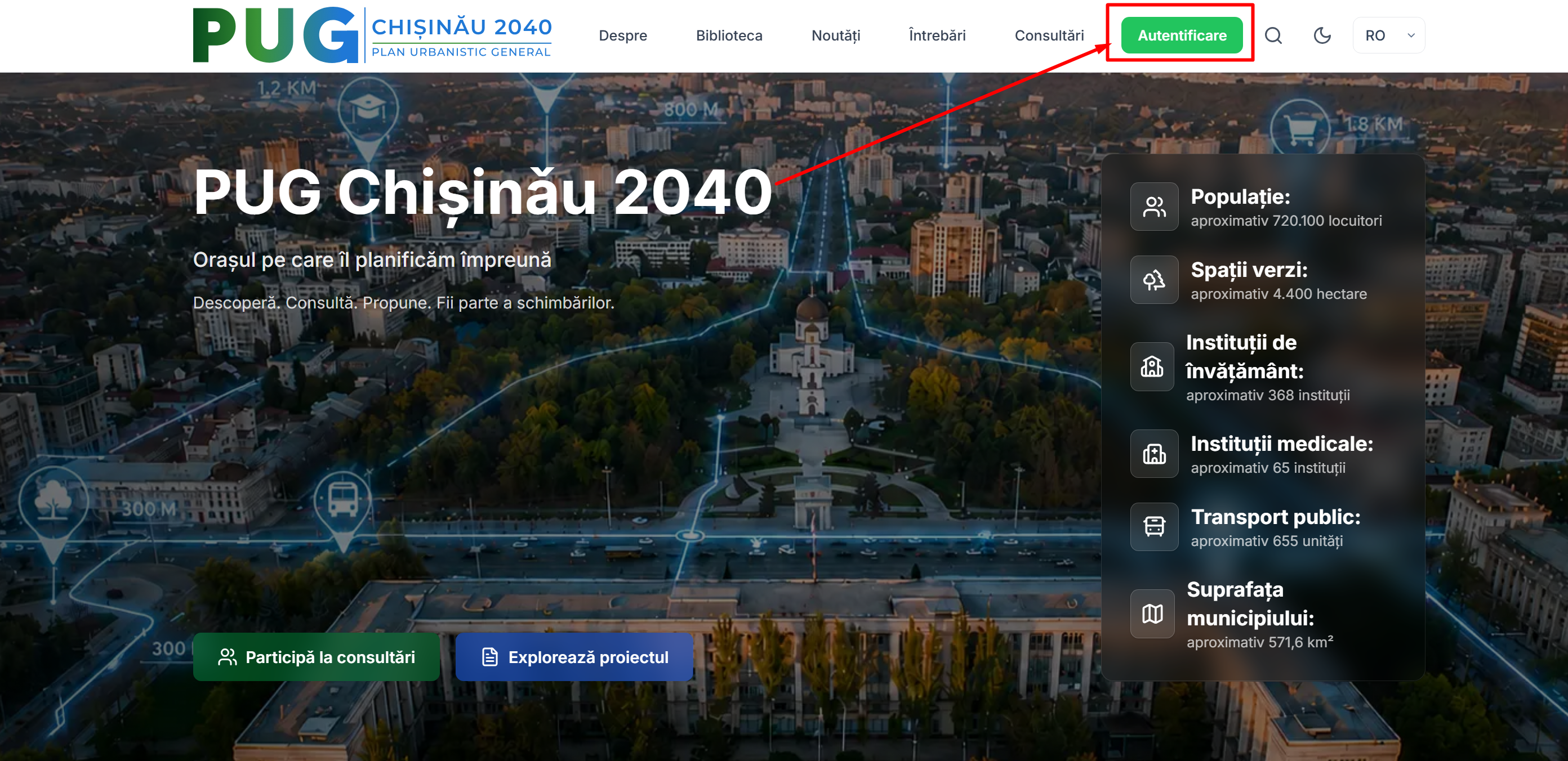Click the Spații verzi trees icon
The width and height of the screenshot is (1568, 761).
click(x=1154, y=280)
